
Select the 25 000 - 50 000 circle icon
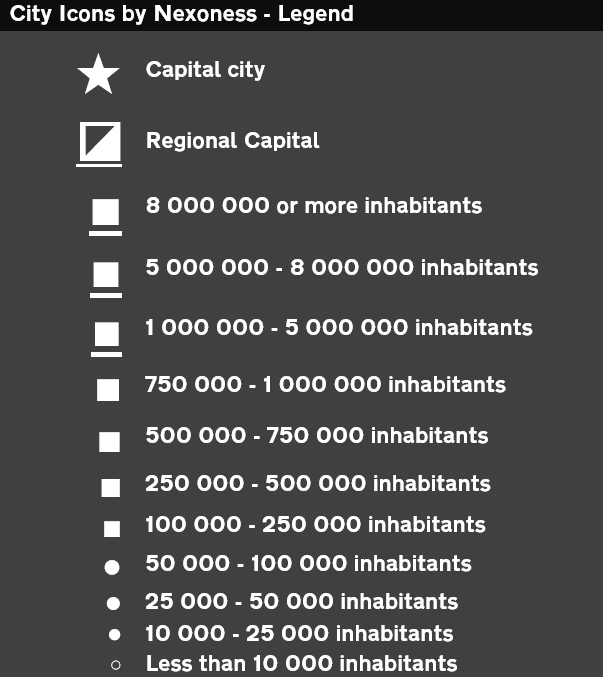pyautogui.click(x=113, y=603)
